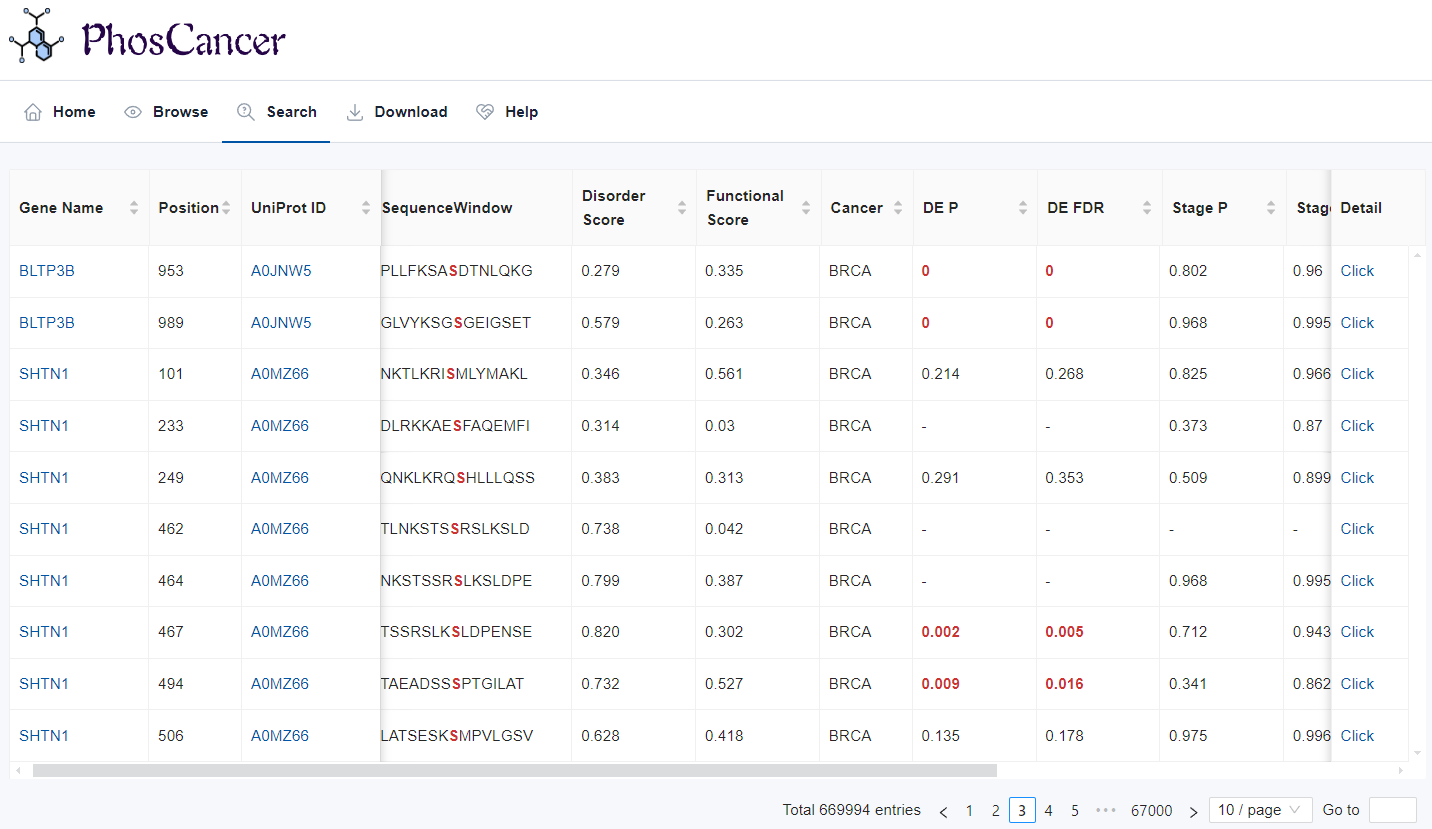Sort by Position column arrows
This screenshot has width=1432, height=829.
coord(226,208)
